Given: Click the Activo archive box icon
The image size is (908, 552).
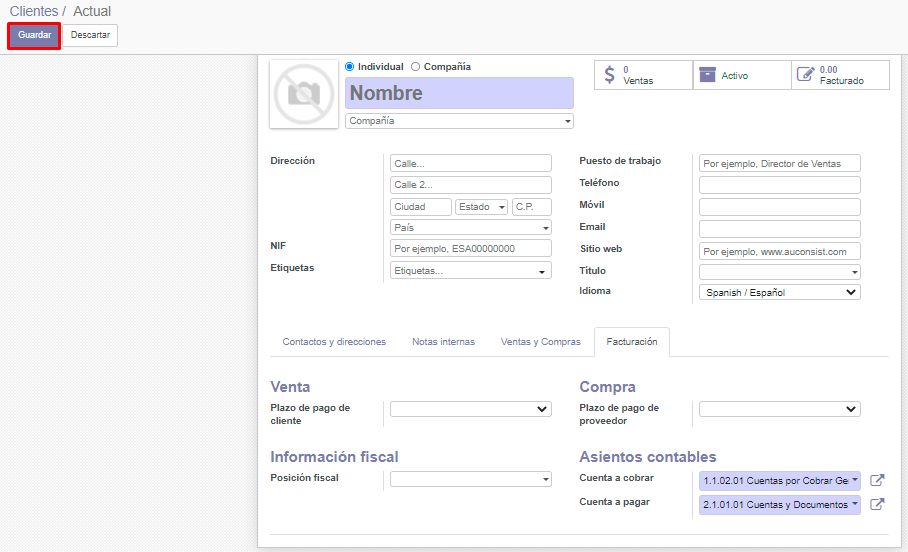Looking at the screenshot, I should [x=708, y=75].
